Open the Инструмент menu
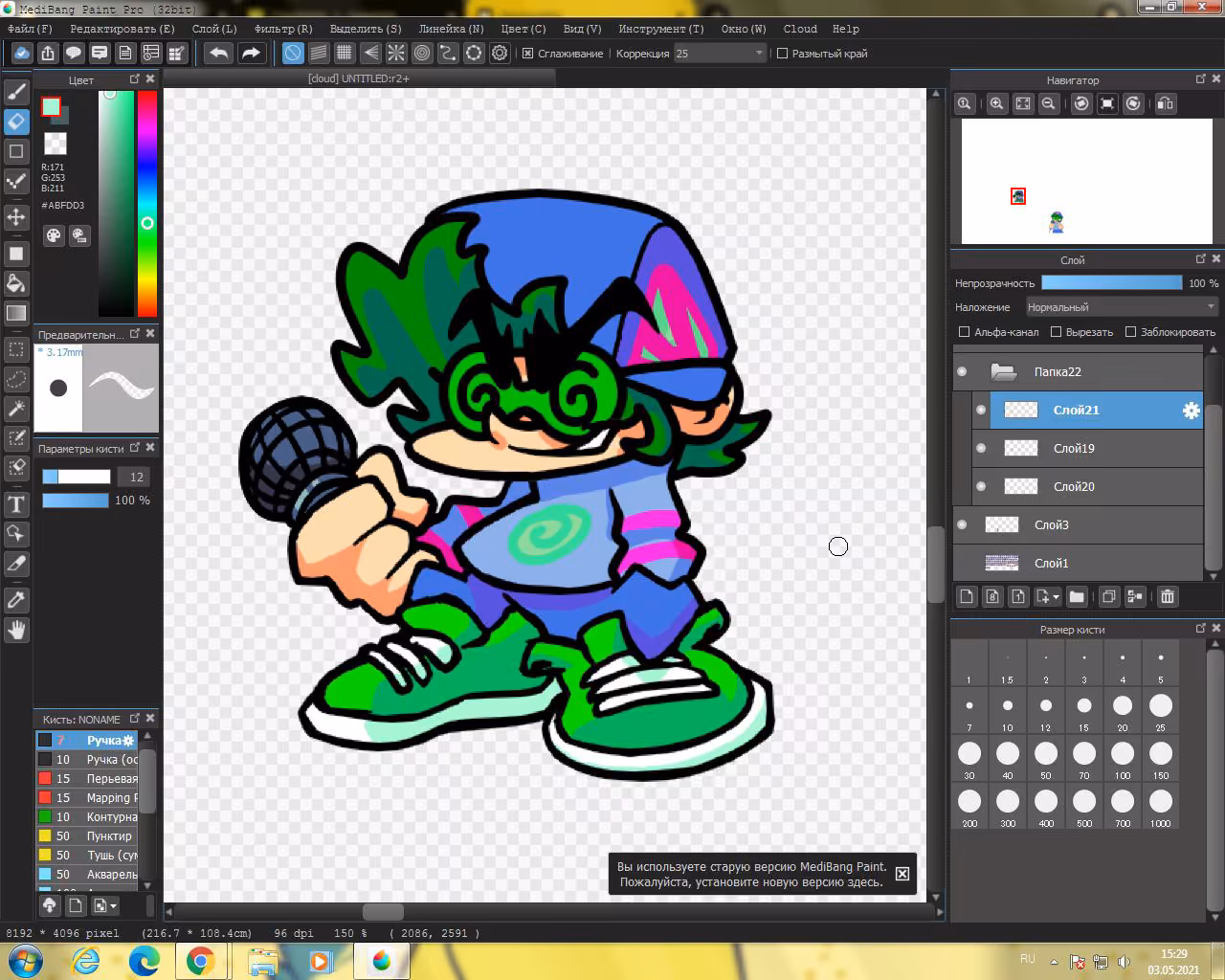Screen dimensions: 1225x980 click(661, 29)
